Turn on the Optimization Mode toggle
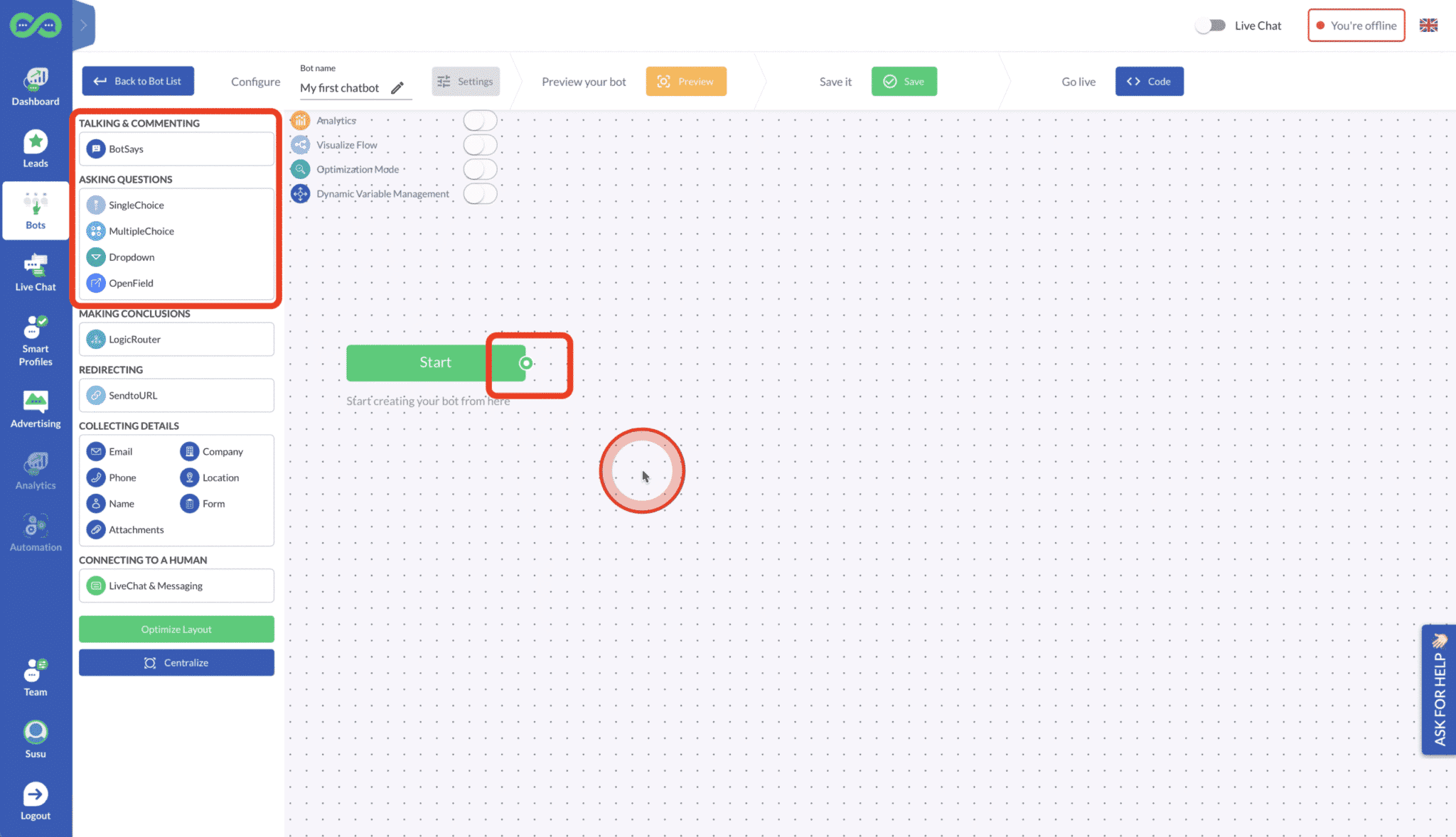Screen dimensions: 1456x837 click(x=480, y=169)
